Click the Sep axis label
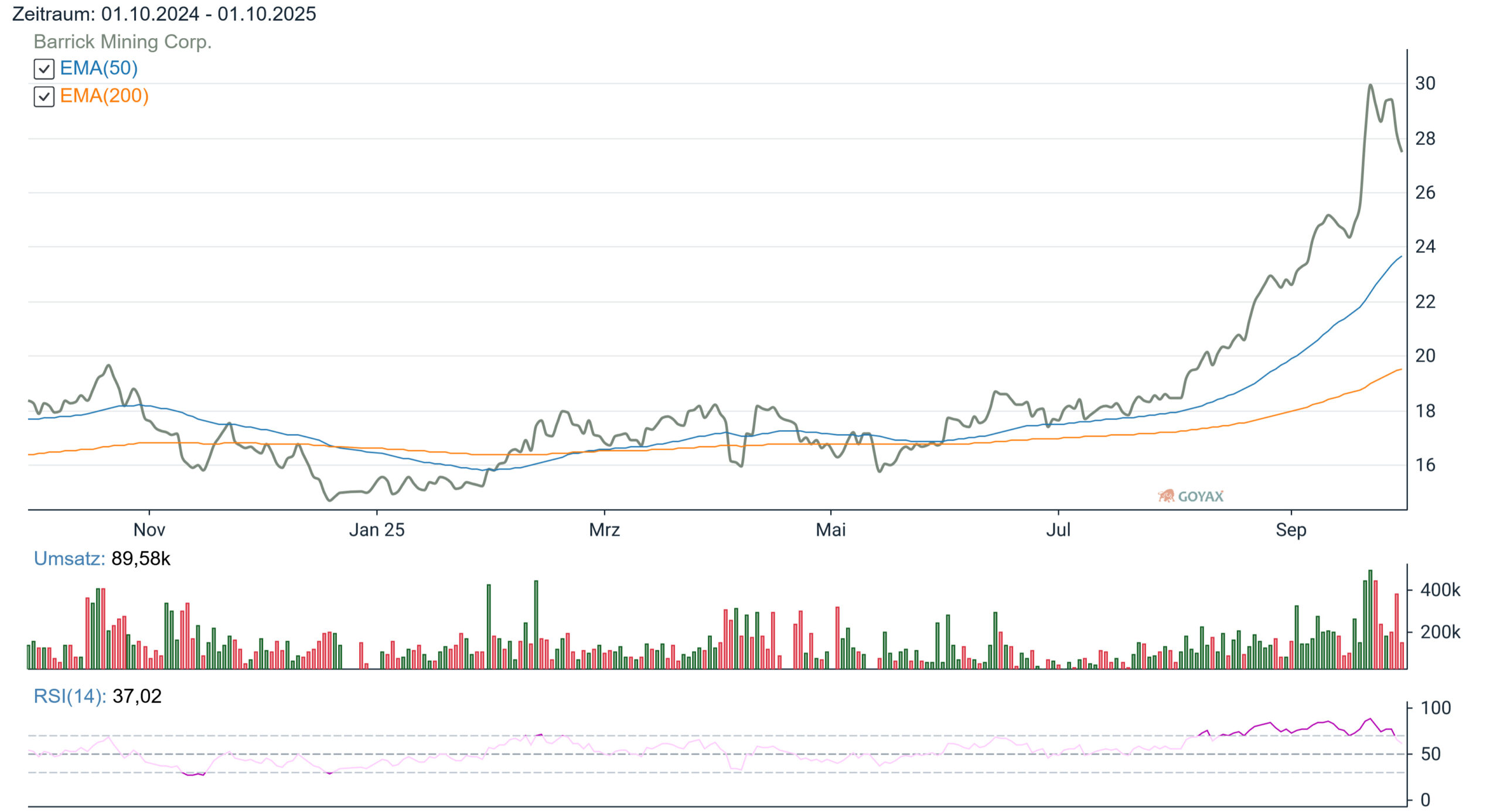This screenshot has height=812, width=1500. (1291, 530)
